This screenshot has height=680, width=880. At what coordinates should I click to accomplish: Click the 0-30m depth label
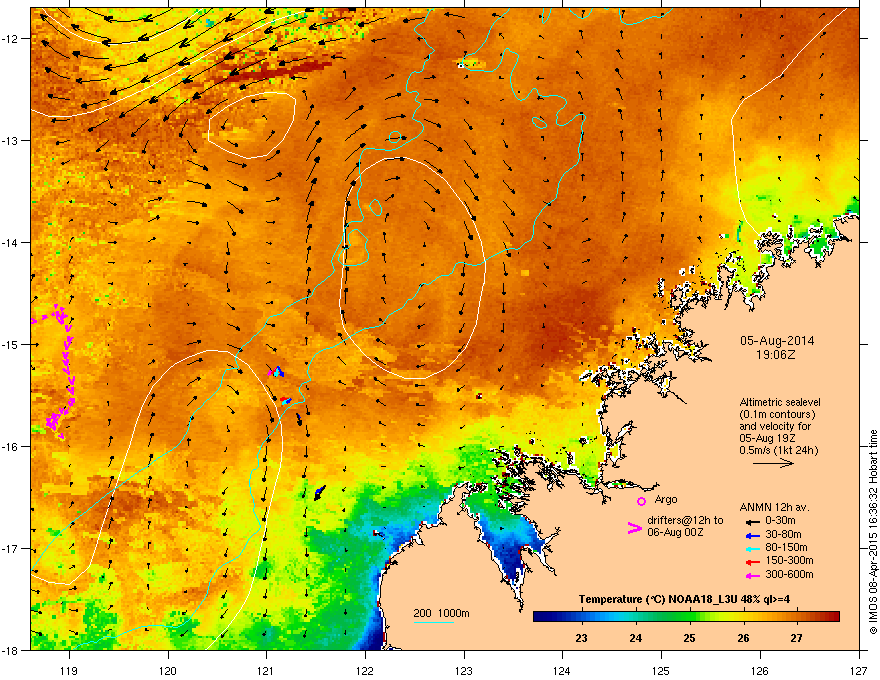tap(780, 521)
